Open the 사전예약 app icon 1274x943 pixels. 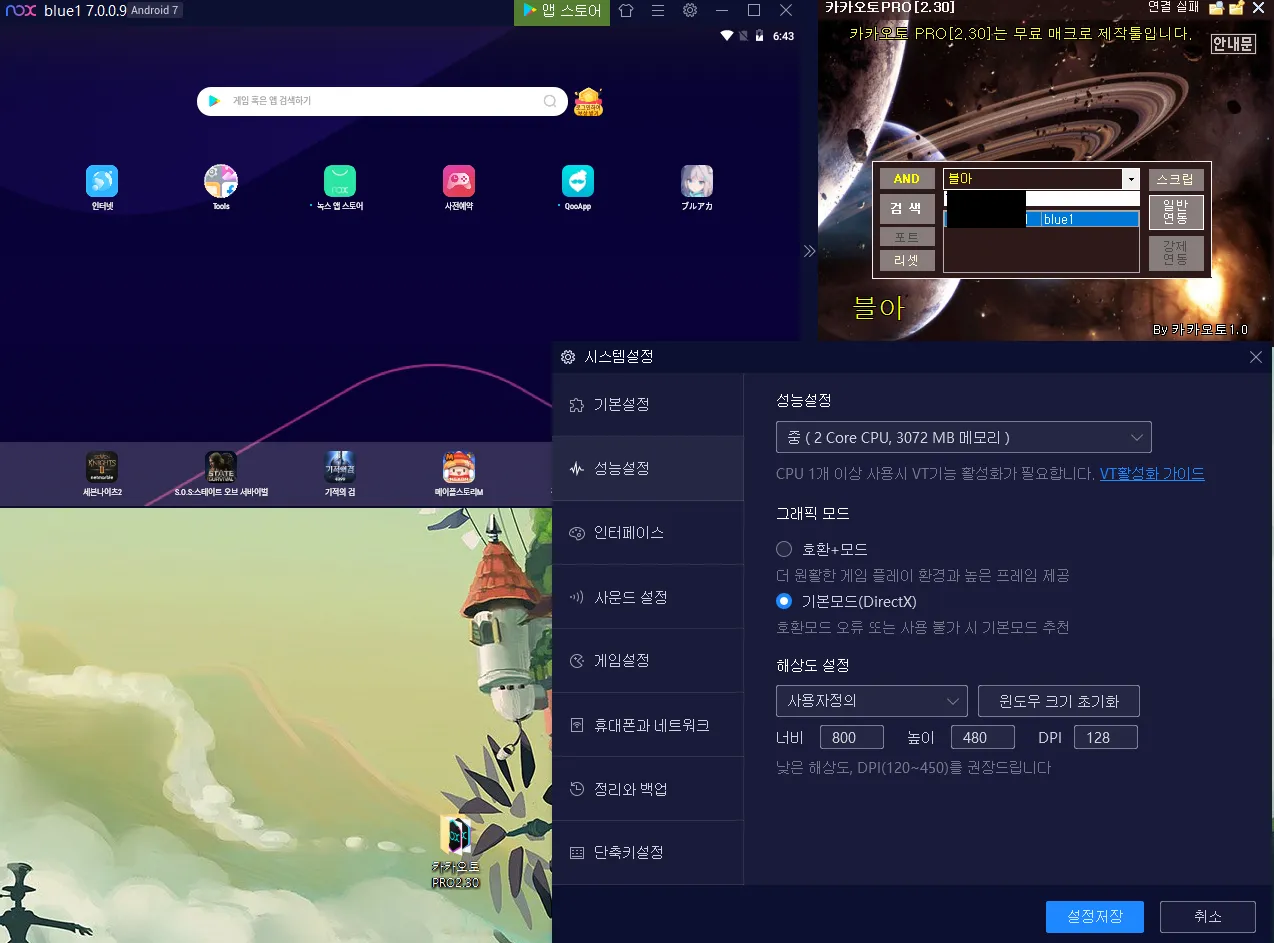[459, 181]
